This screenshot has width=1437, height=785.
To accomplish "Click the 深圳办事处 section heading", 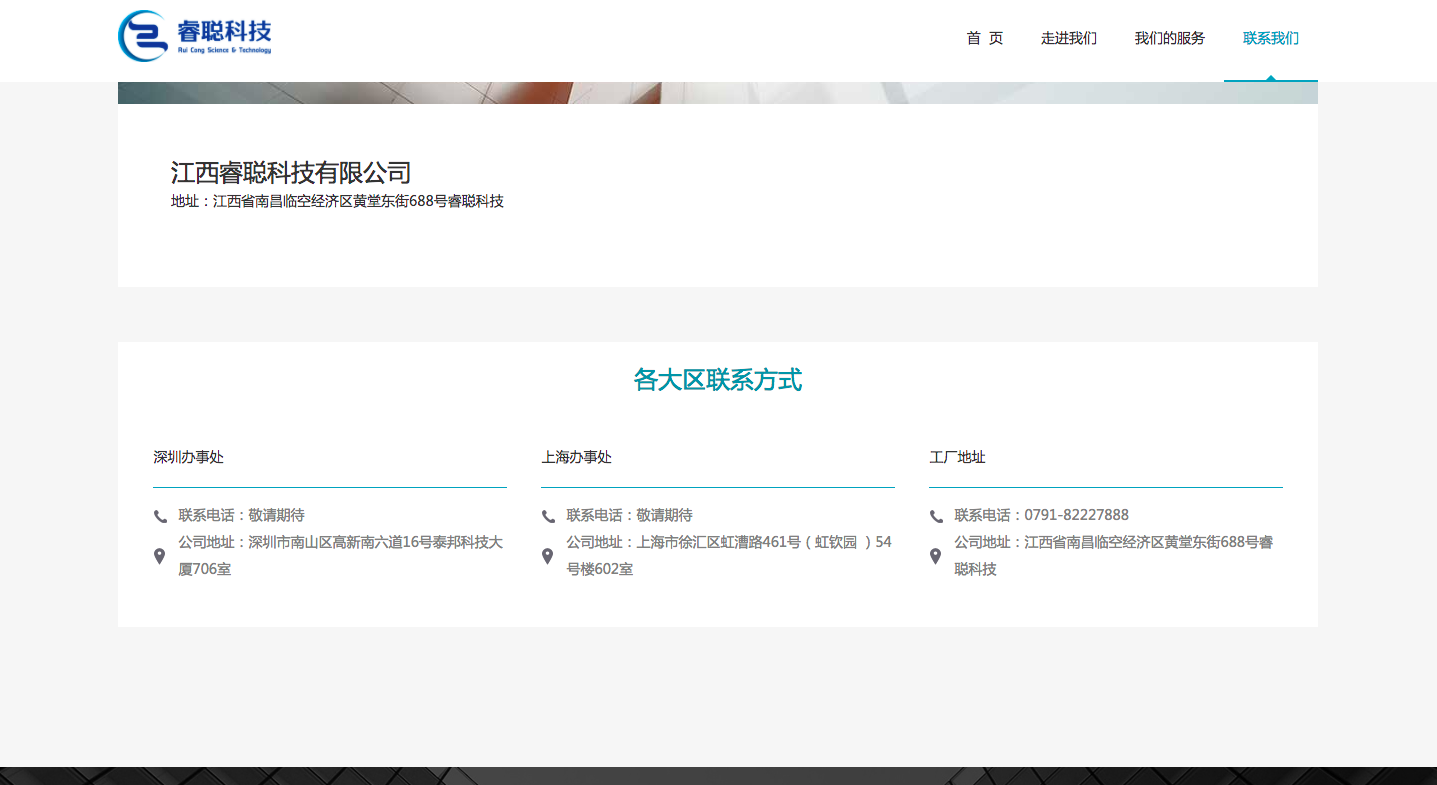I will tap(188, 457).
